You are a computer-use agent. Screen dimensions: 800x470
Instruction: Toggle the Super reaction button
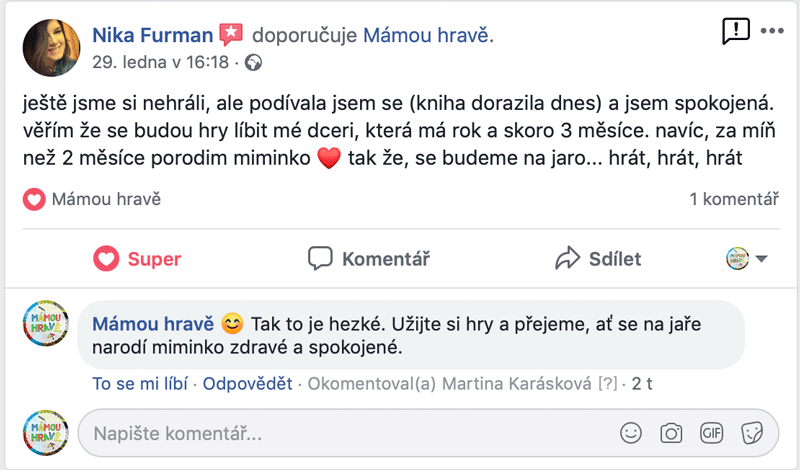pyautogui.click(x=137, y=259)
